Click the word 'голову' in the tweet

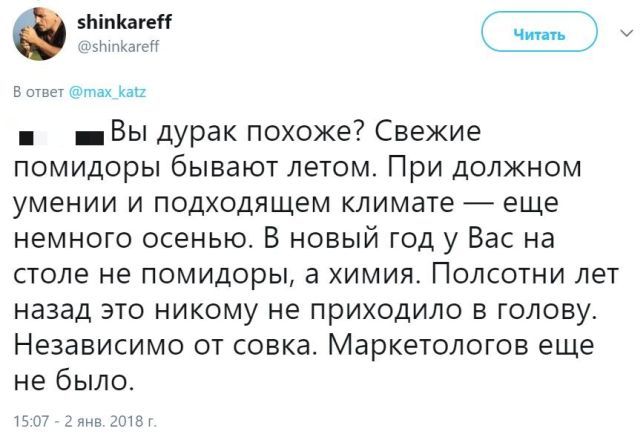[x=546, y=311]
